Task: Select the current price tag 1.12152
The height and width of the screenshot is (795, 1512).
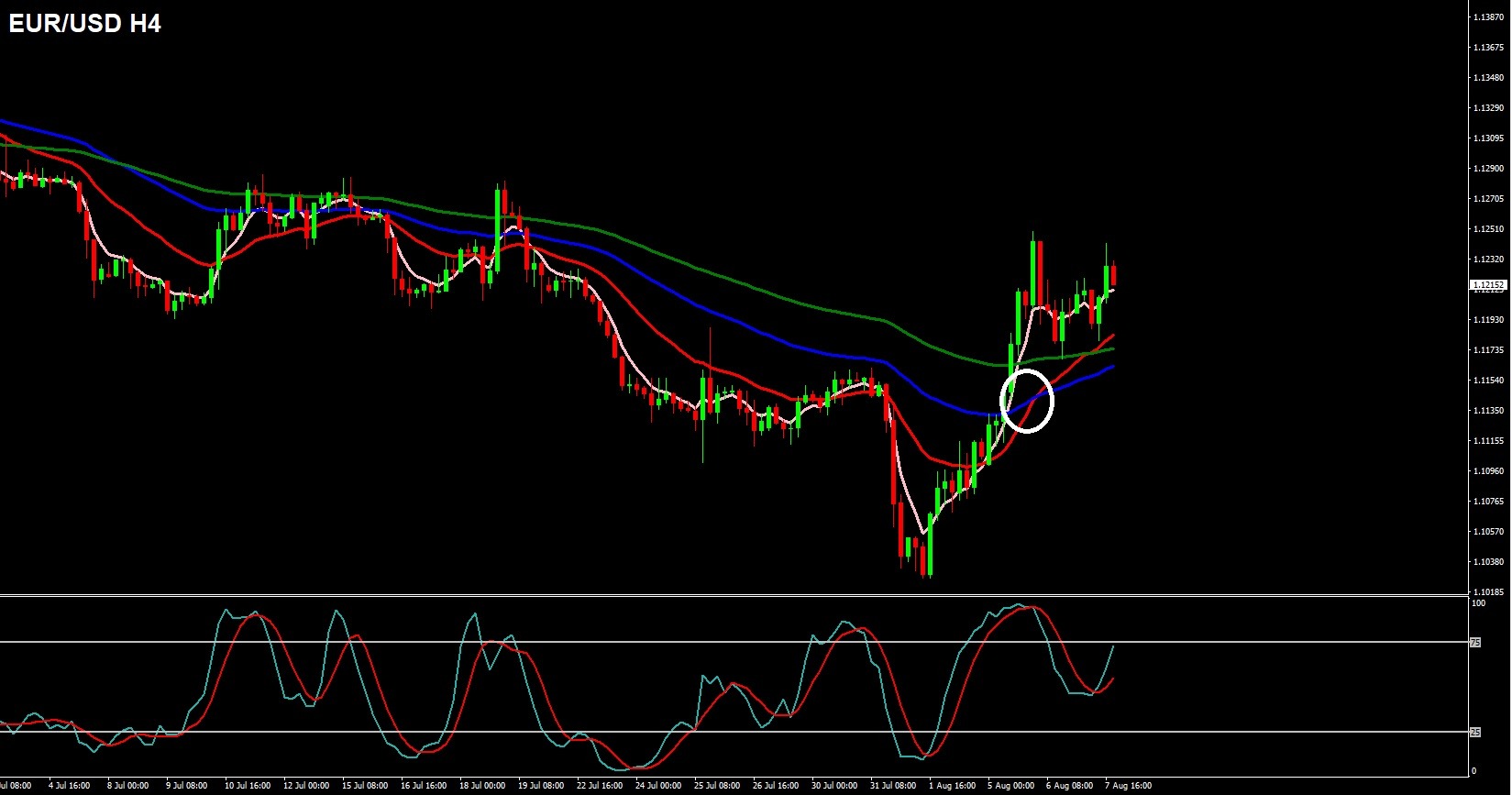Action: (x=1488, y=285)
